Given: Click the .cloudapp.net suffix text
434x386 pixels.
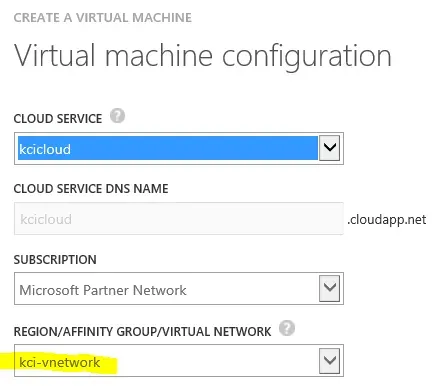Looking at the screenshot, I should click(x=387, y=220).
